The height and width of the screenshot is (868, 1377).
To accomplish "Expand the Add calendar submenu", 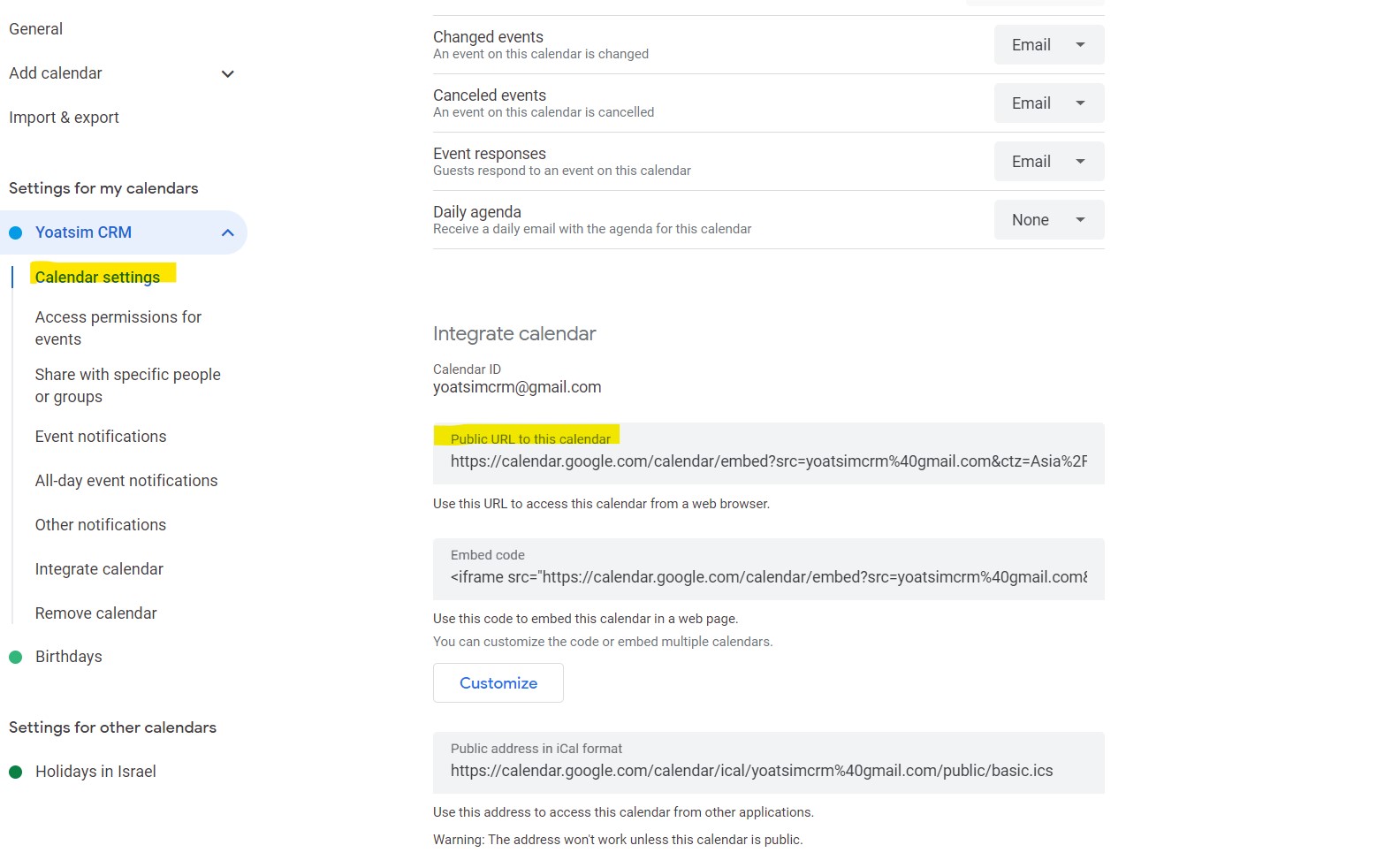I will [x=227, y=73].
